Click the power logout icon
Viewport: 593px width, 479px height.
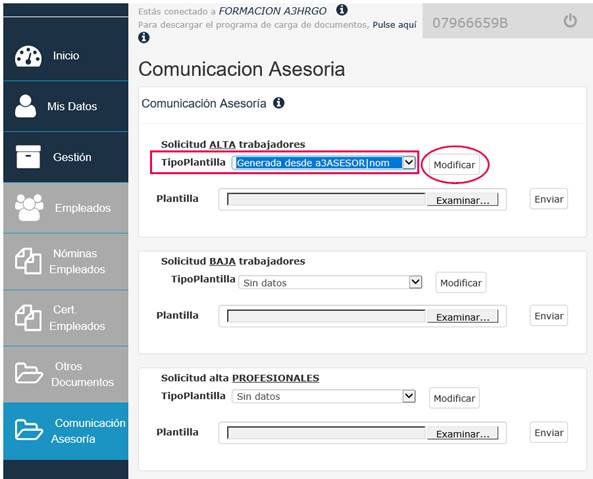click(x=570, y=21)
